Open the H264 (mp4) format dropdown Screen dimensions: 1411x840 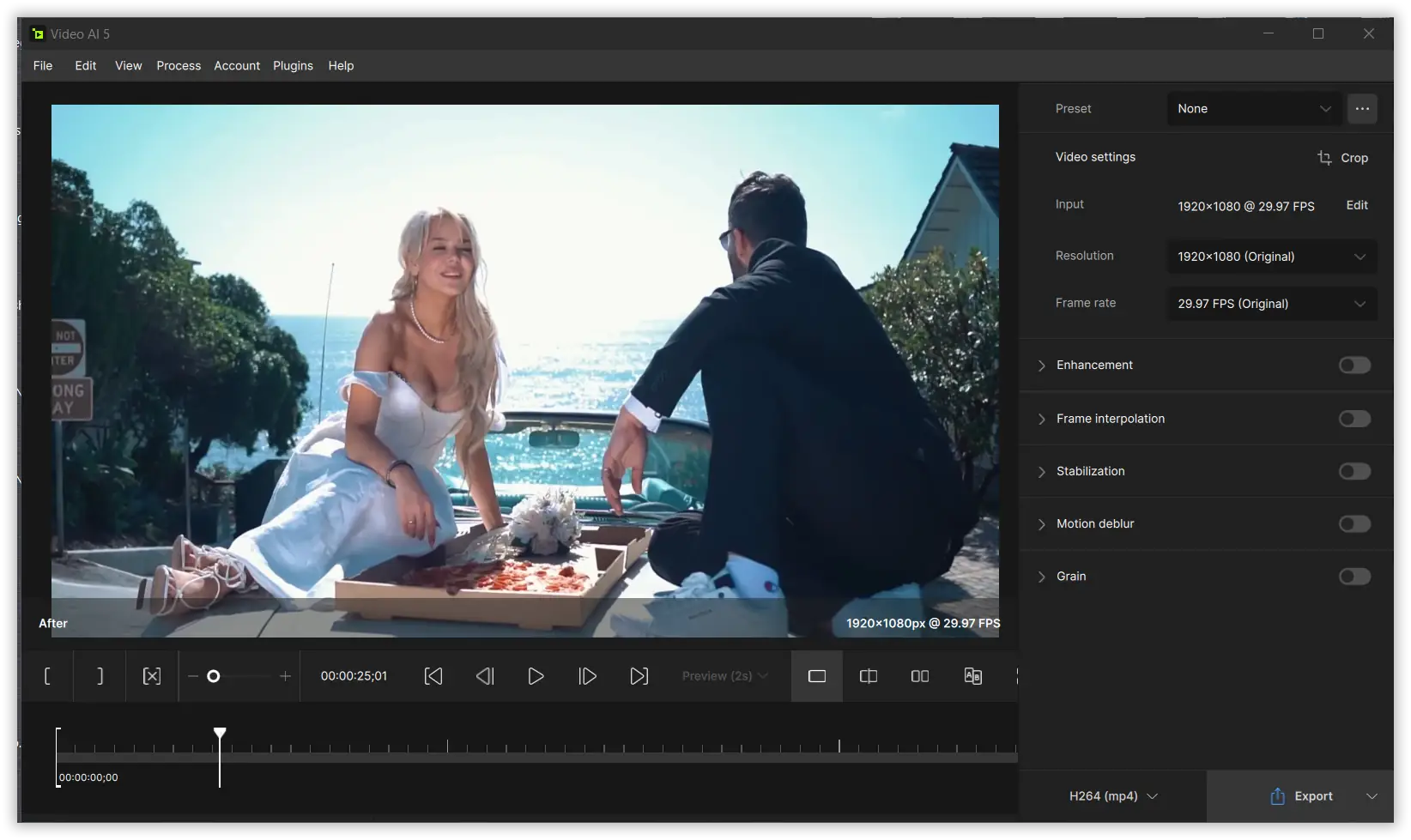coord(1112,796)
